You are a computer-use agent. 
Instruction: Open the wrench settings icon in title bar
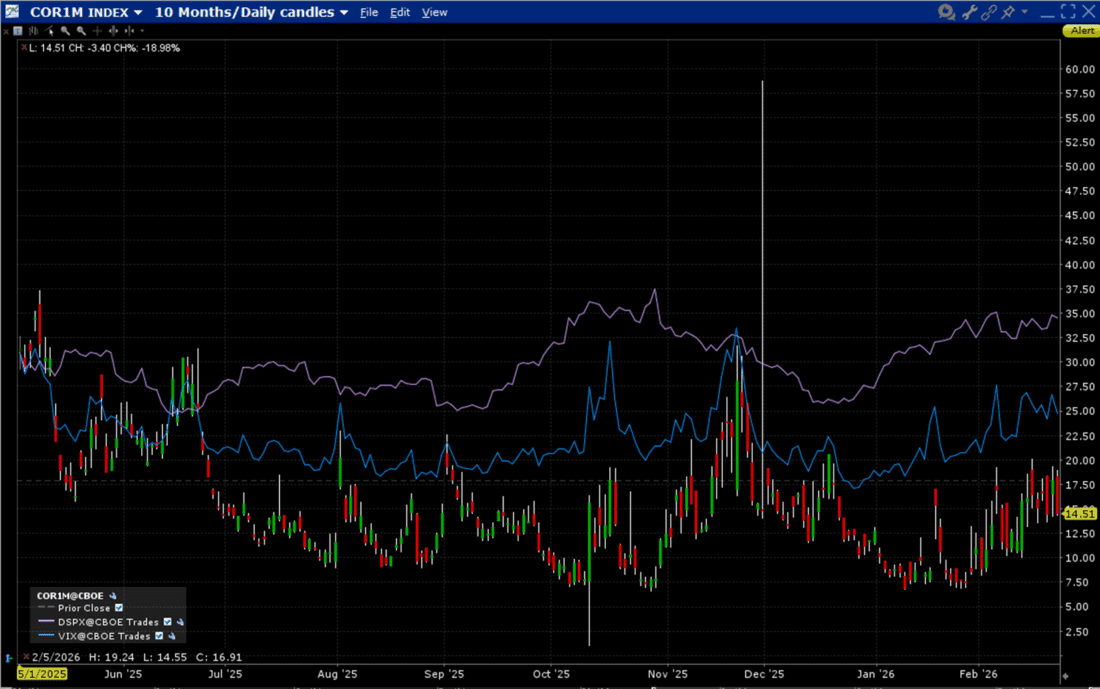pyautogui.click(x=970, y=11)
